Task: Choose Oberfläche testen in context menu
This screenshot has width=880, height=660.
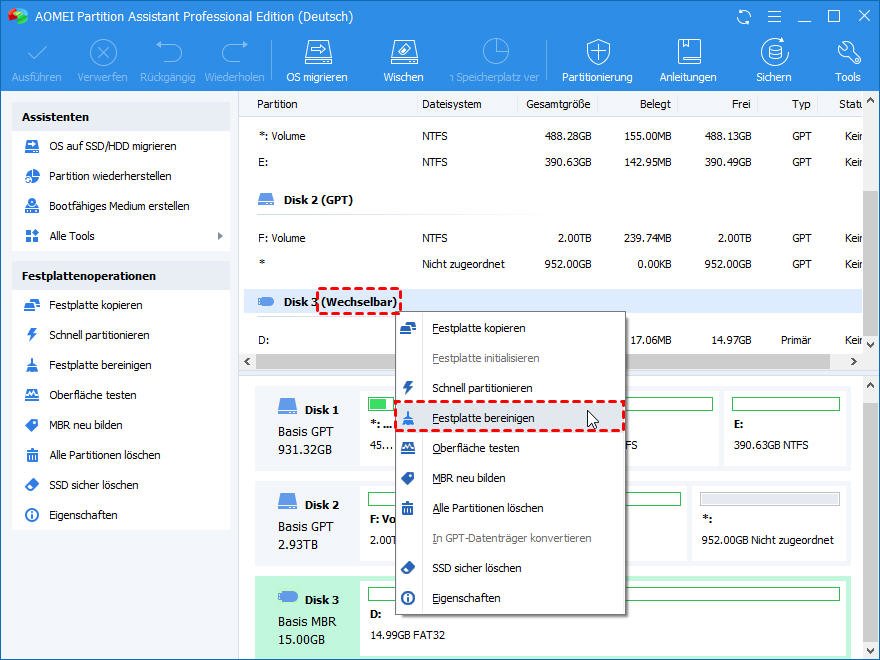Action: pyautogui.click(x=510, y=448)
